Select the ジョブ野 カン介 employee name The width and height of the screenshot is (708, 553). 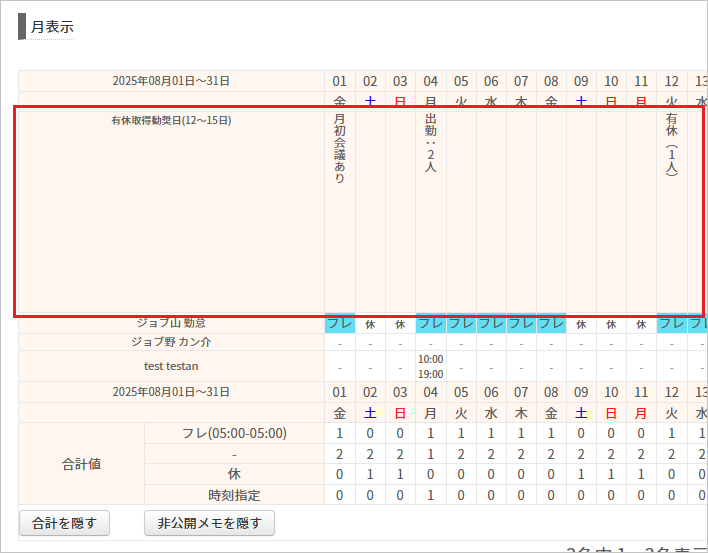click(x=171, y=342)
